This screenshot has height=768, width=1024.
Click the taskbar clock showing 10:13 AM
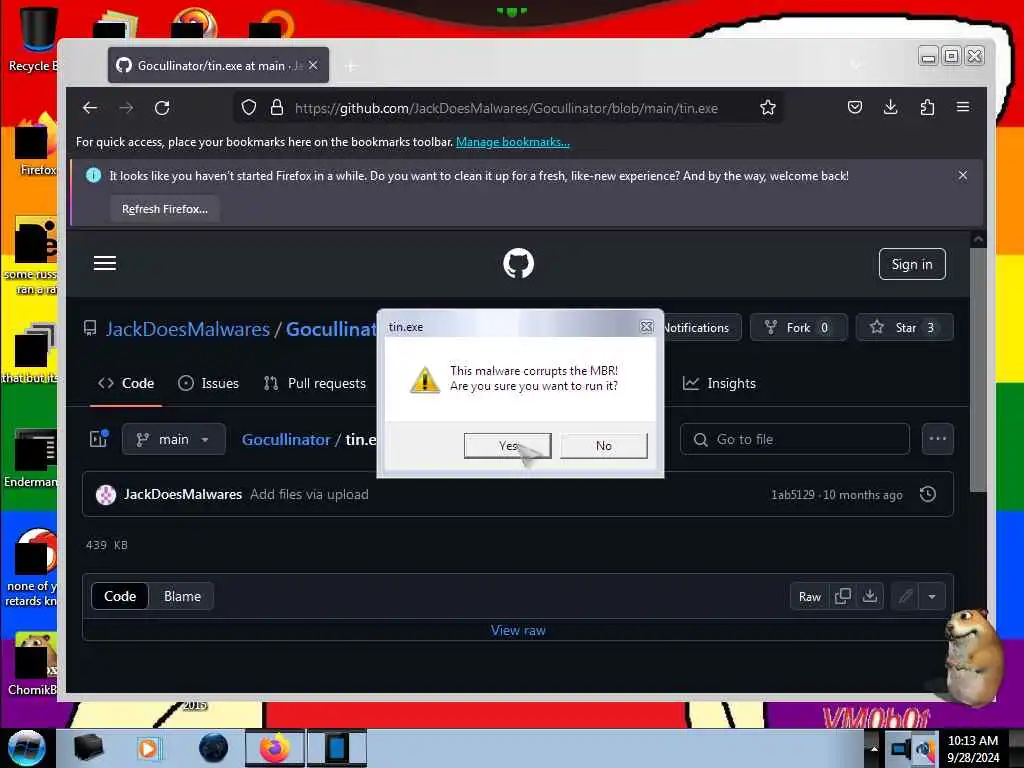972,748
